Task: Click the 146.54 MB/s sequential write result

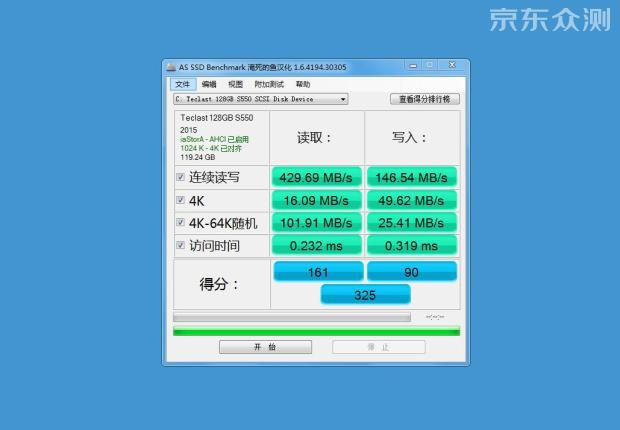Action: pyautogui.click(x=412, y=177)
